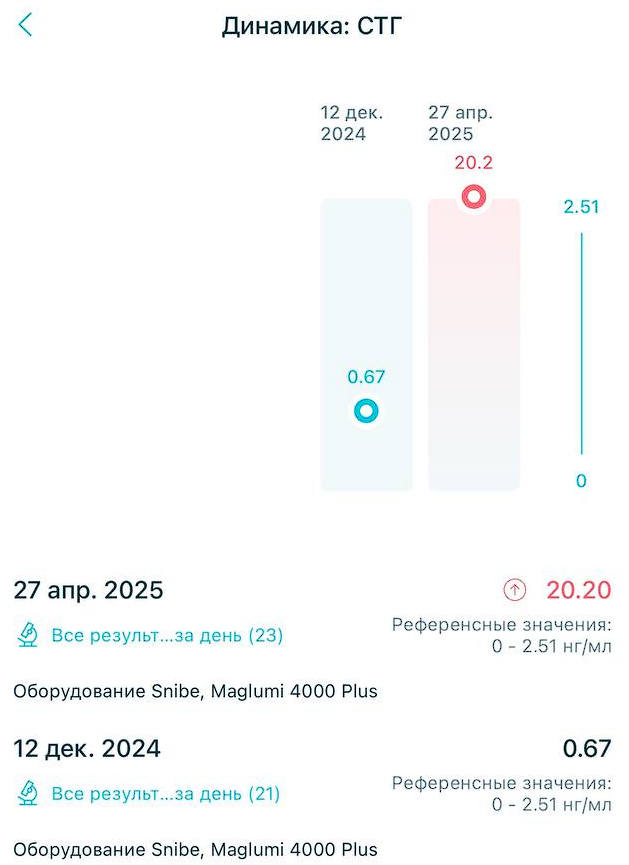Viewport: 629px width, 865px height.
Task: Toggle the 20.2 value label above the chart
Action: (473, 162)
